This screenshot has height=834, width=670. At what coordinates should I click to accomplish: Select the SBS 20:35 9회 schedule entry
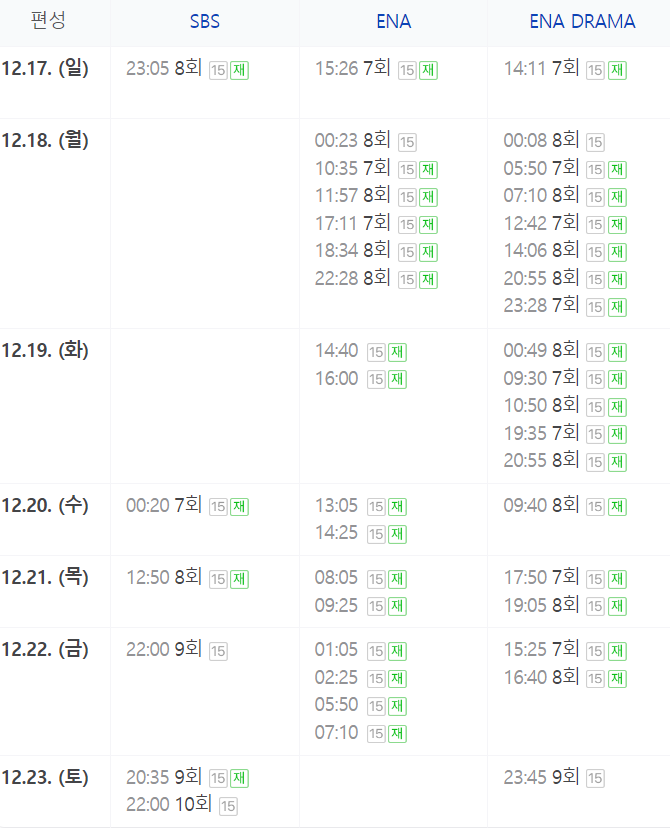[164, 777]
